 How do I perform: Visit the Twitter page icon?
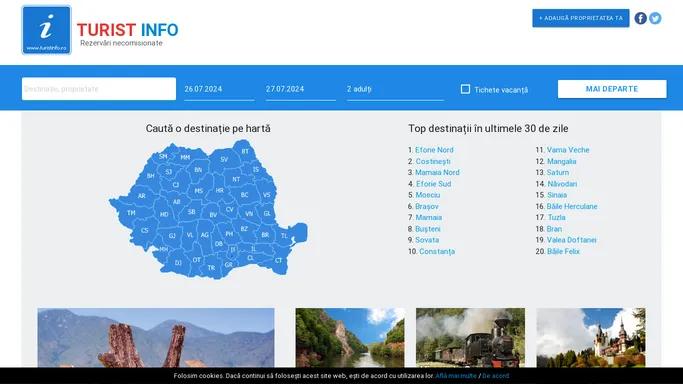tap(655, 18)
